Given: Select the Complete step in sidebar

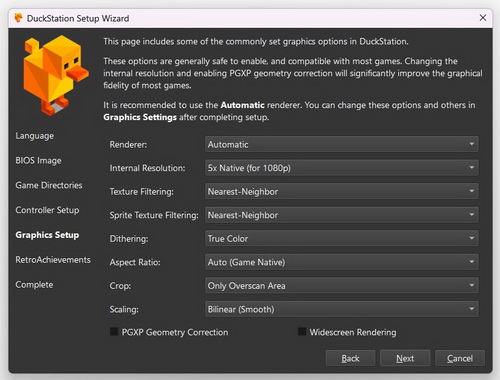Looking at the screenshot, I should [34, 285].
